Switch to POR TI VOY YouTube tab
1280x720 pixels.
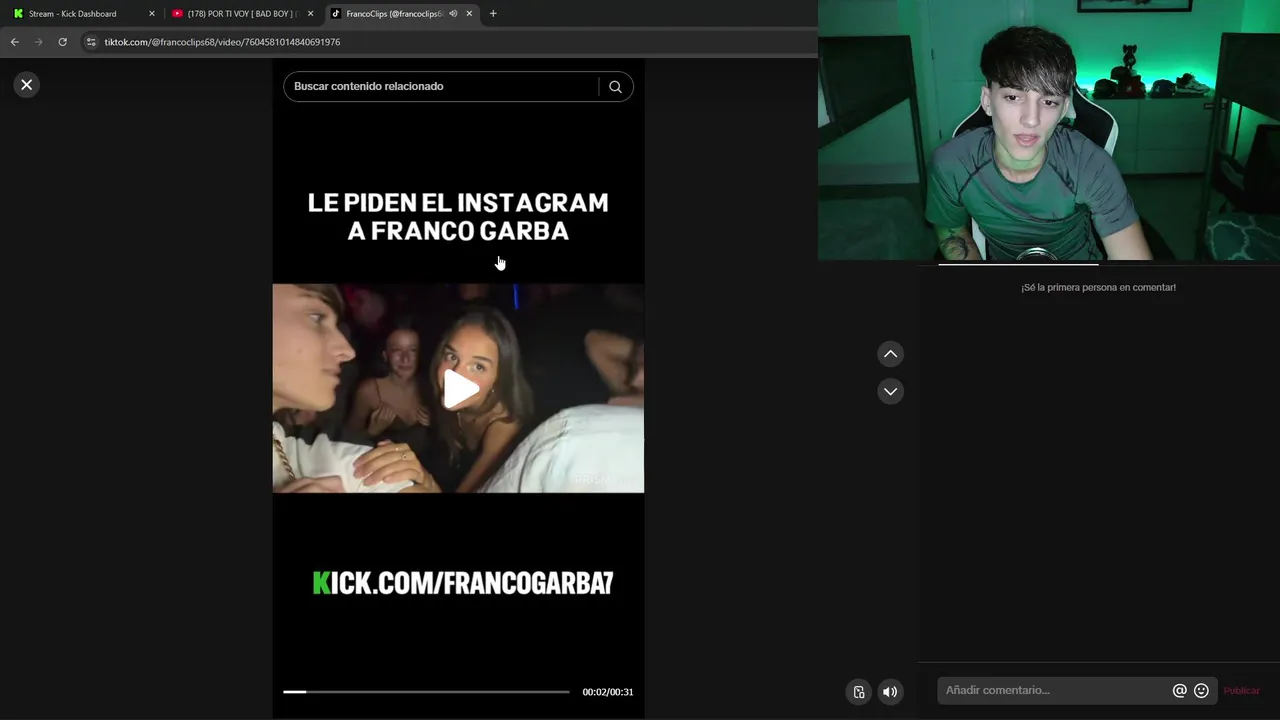[x=242, y=14]
